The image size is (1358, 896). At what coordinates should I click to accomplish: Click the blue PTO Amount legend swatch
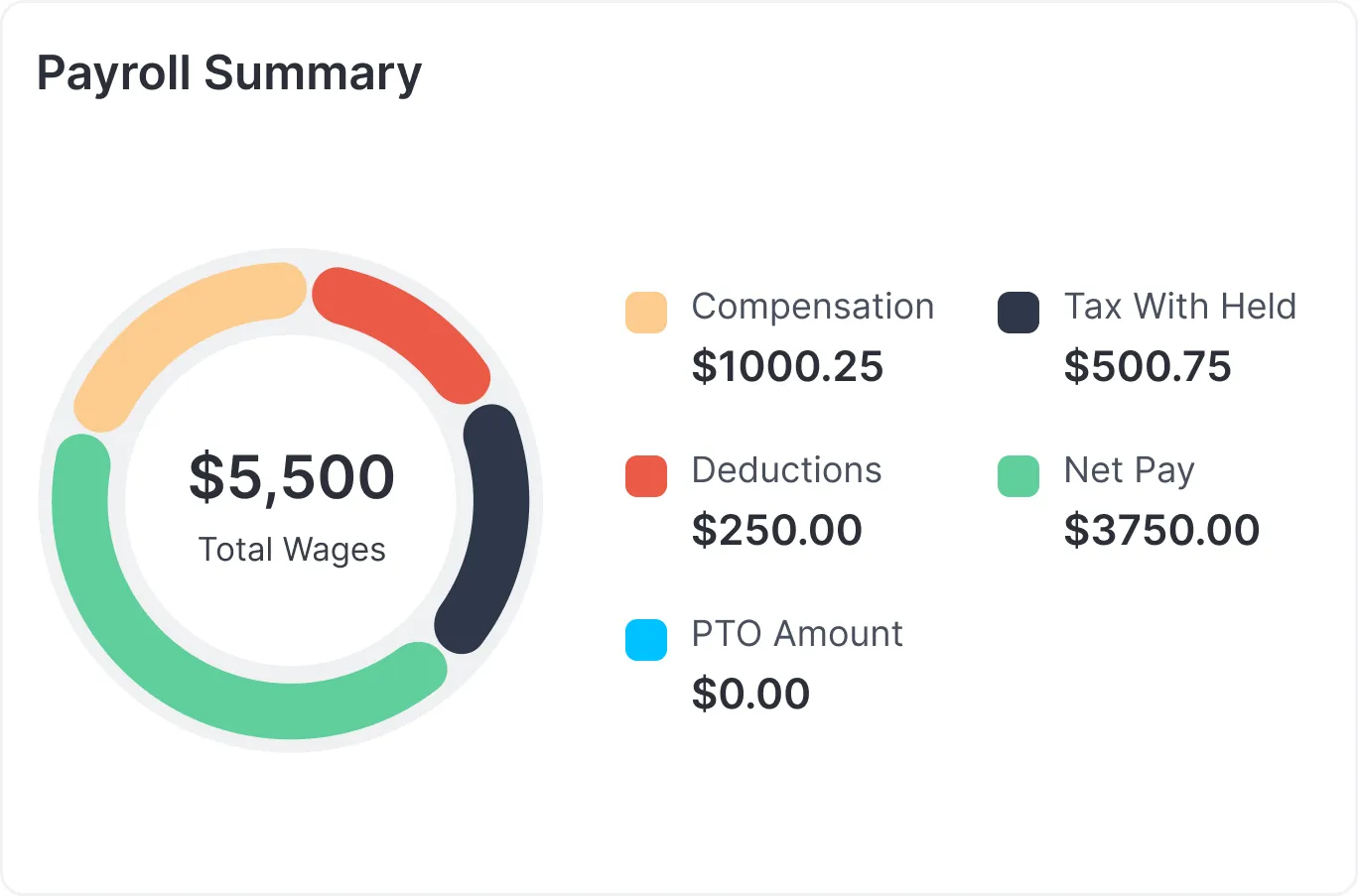coord(645,640)
